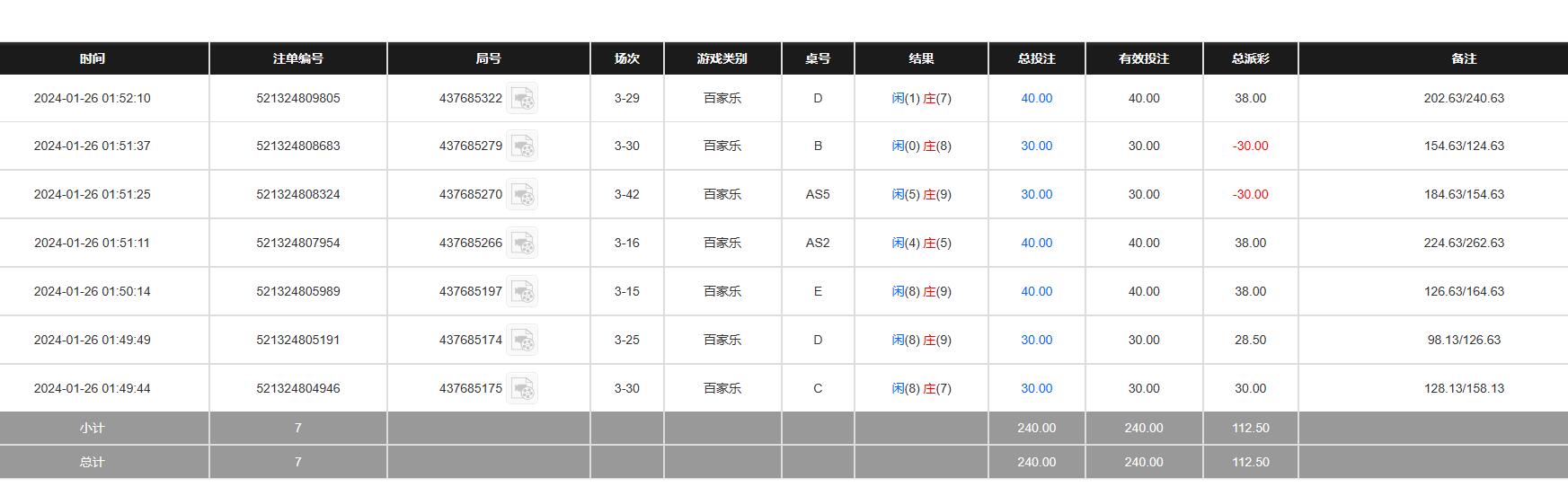This screenshot has width=1568, height=496.
Task: Click remark value 98.13/126.63
Action: click(x=1464, y=340)
